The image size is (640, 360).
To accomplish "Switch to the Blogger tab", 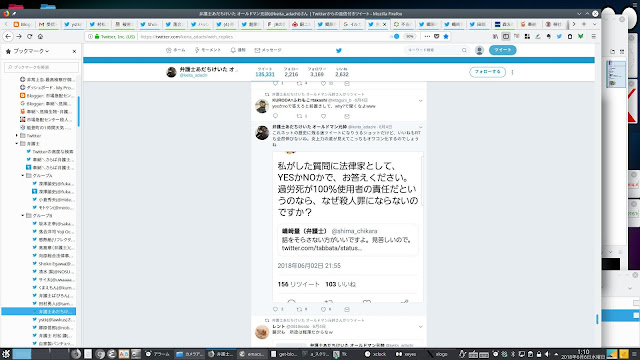I will point(22,24).
